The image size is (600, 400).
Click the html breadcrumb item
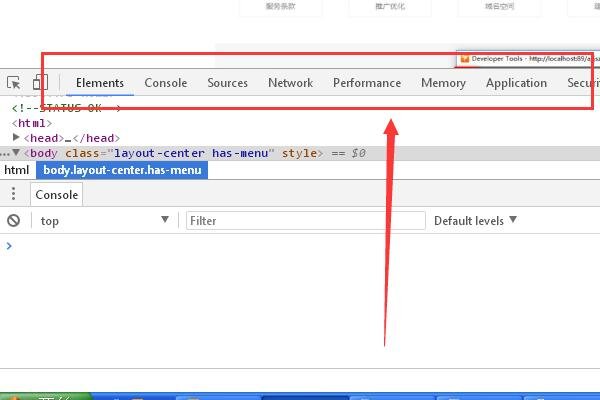tap(16, 171)
